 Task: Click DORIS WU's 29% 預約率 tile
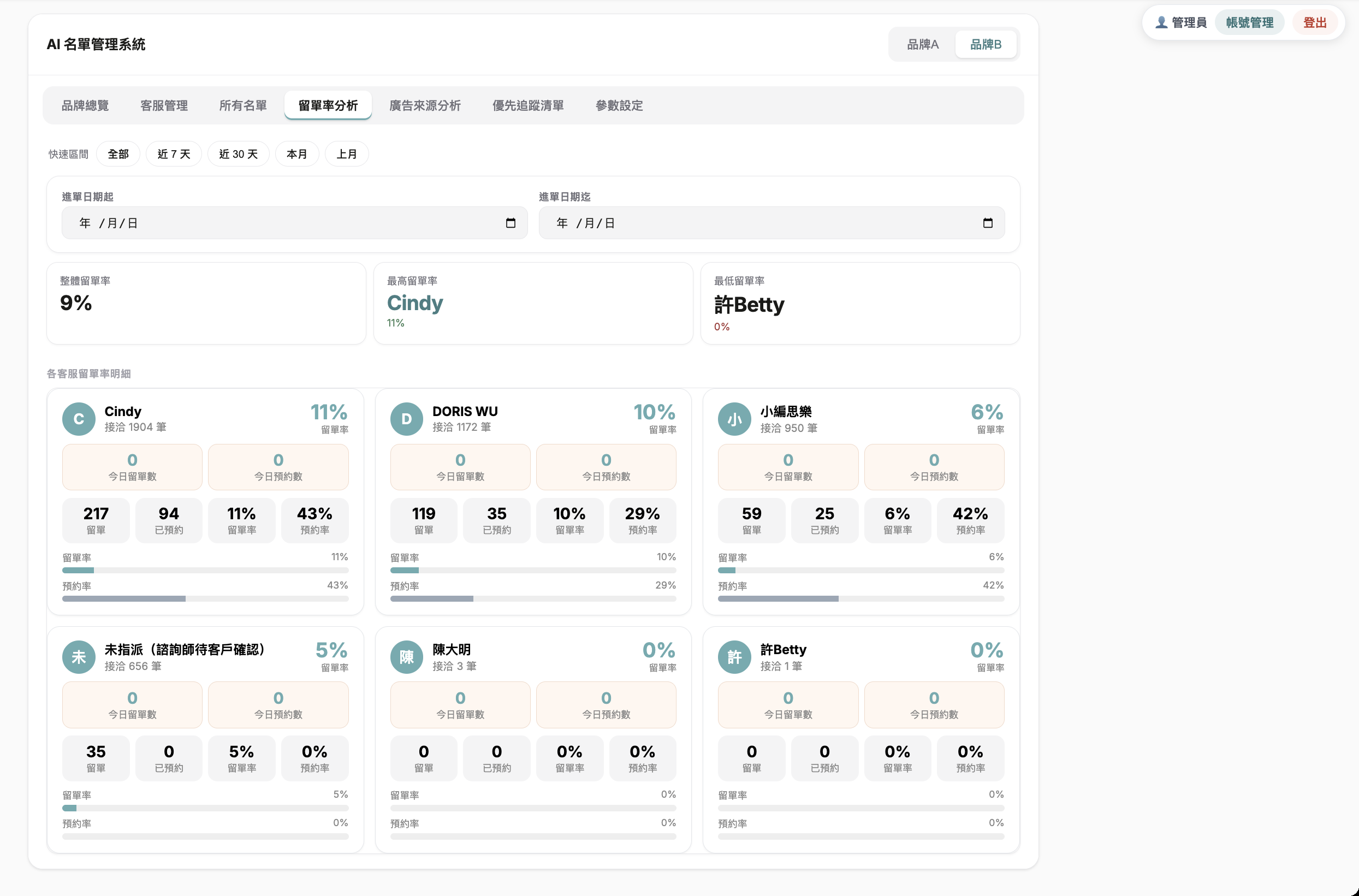[x=643, y=520]
